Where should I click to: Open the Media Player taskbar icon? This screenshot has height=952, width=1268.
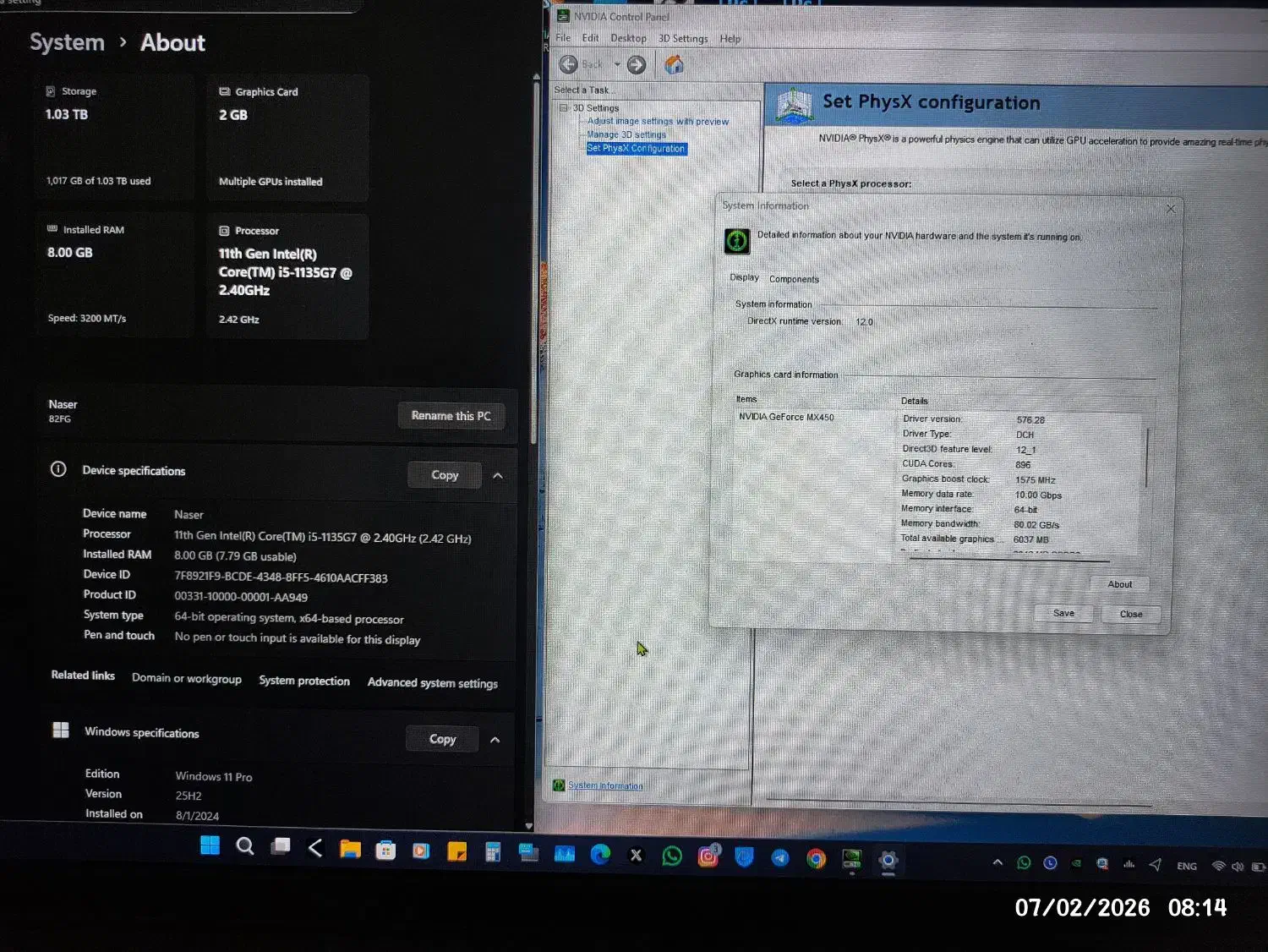coord(421,851)
